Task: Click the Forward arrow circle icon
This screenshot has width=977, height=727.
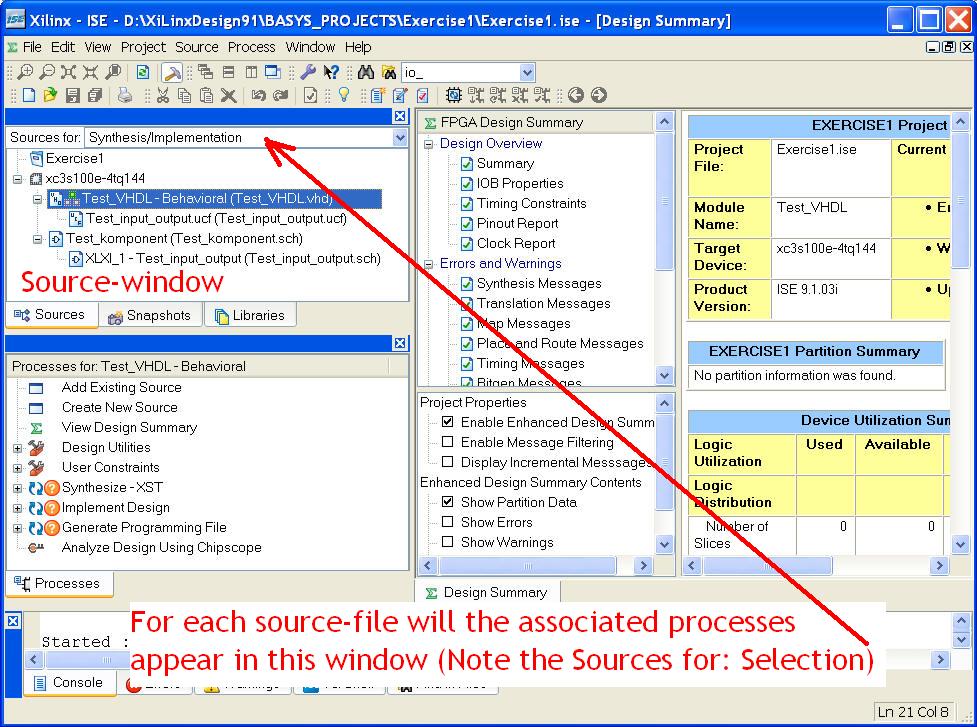Action: click(x=598, y=95)
